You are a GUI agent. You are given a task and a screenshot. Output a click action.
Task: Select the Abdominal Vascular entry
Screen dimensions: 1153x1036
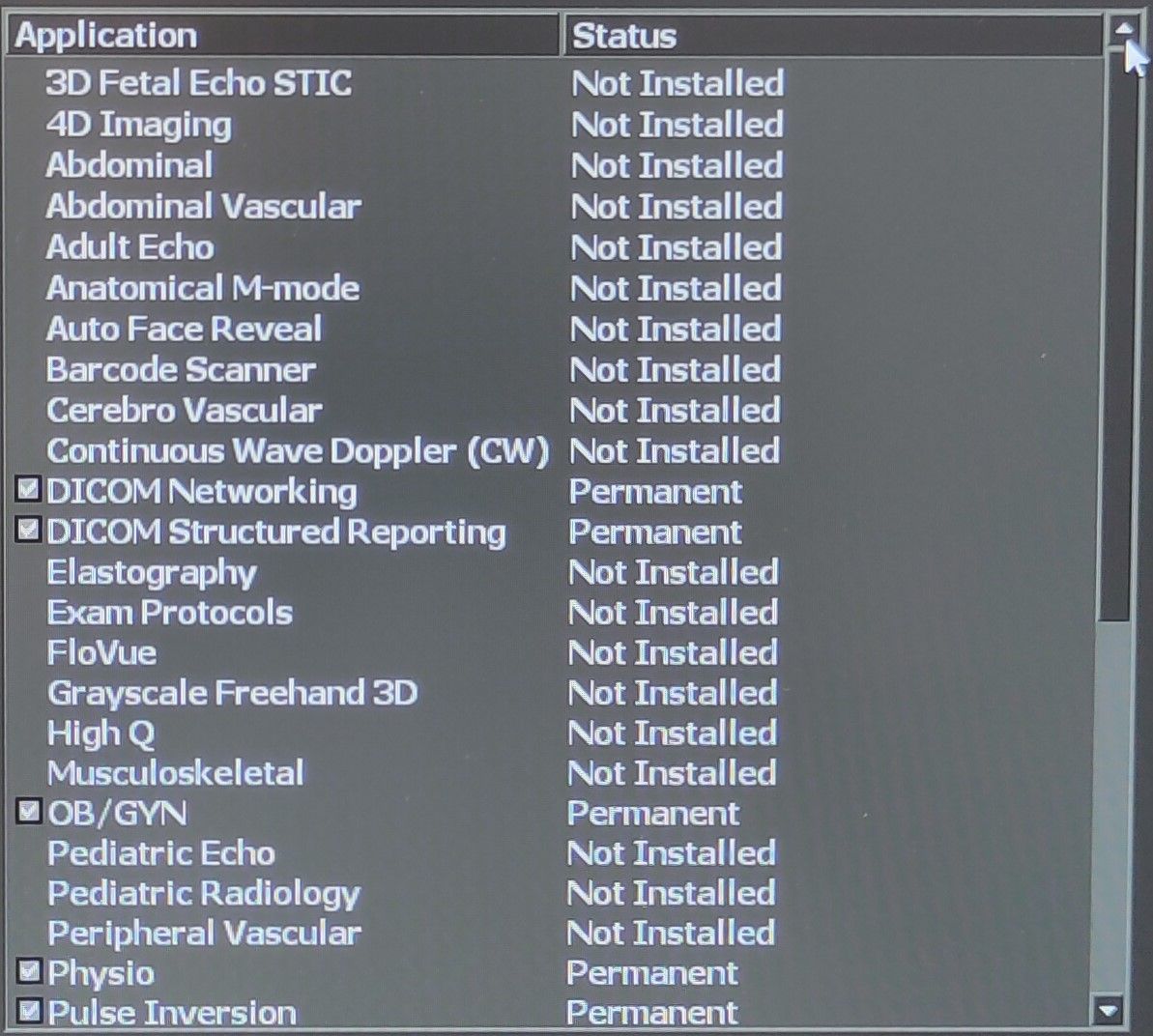pos(204,206)
